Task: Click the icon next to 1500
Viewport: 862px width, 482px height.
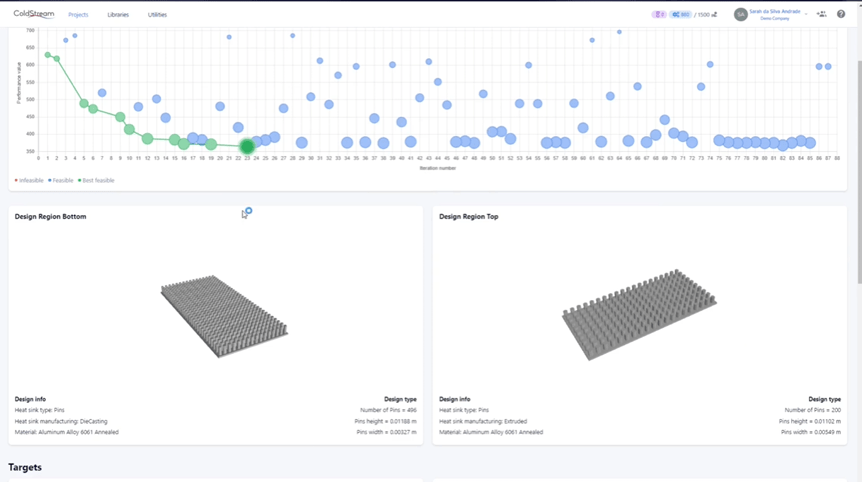Action: [x=715, y=15]
